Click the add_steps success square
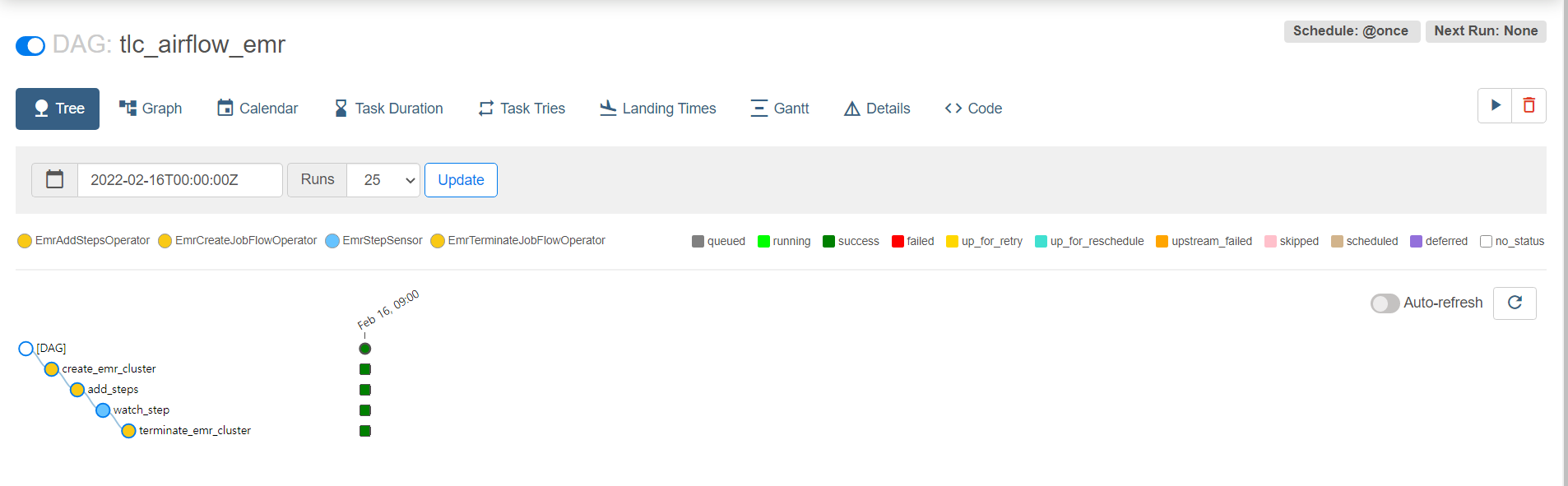This screenshot has height=486, width=1568. [365, 390]
